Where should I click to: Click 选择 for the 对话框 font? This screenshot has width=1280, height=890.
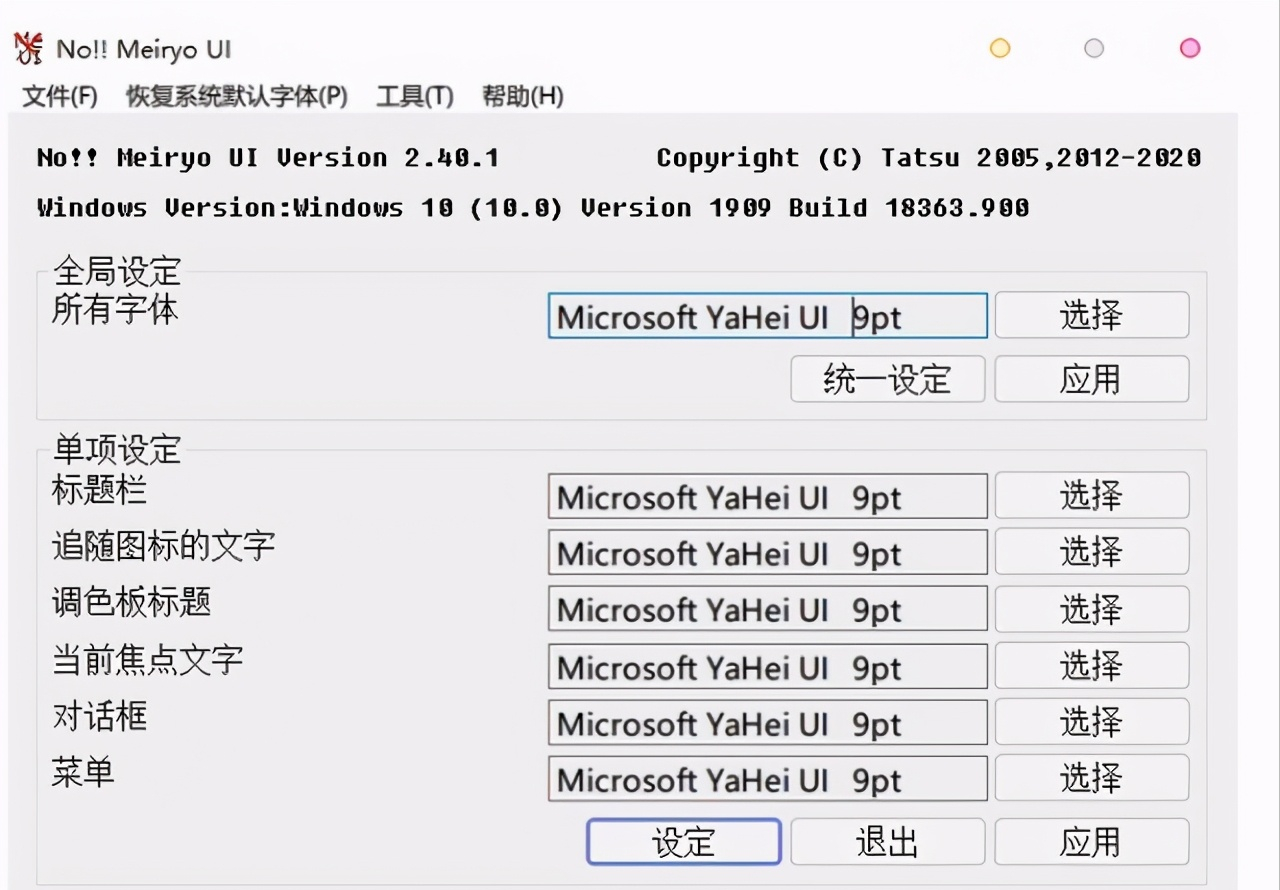(1090, 722)
